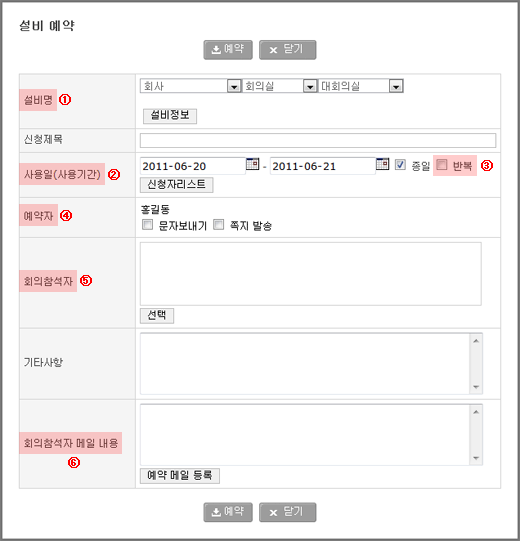The image size is (520, 541).
Task: Focus the 신청제목 input field
Action: pos(318,140)
